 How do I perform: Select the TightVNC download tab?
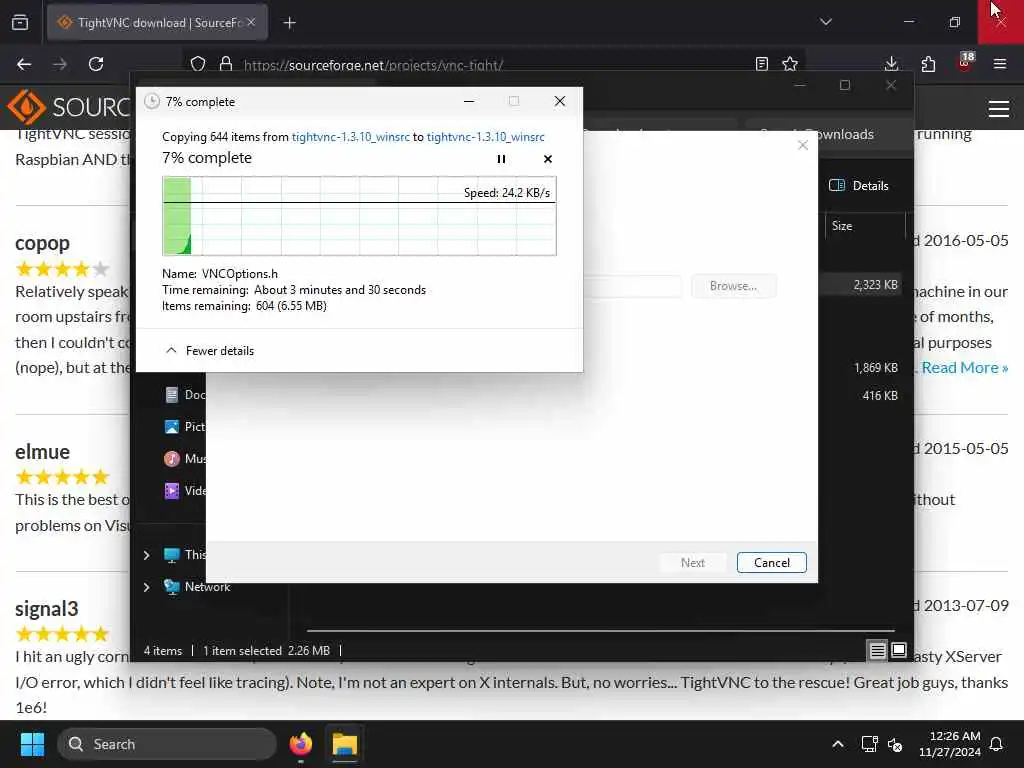click(x=157, y=22)
